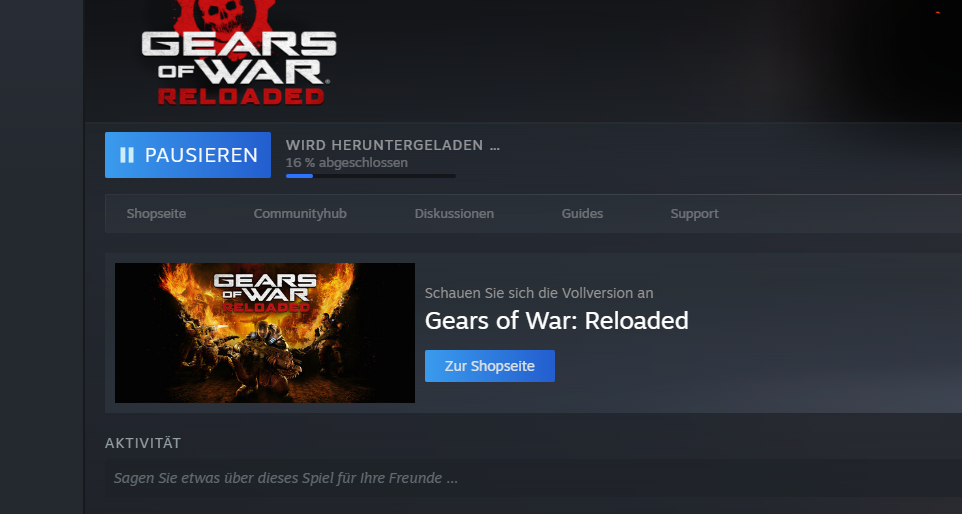Click 'Schauen Sie sich die Vollversion an' text
Viewport: 962px width, 514px height.
point(539,293)
